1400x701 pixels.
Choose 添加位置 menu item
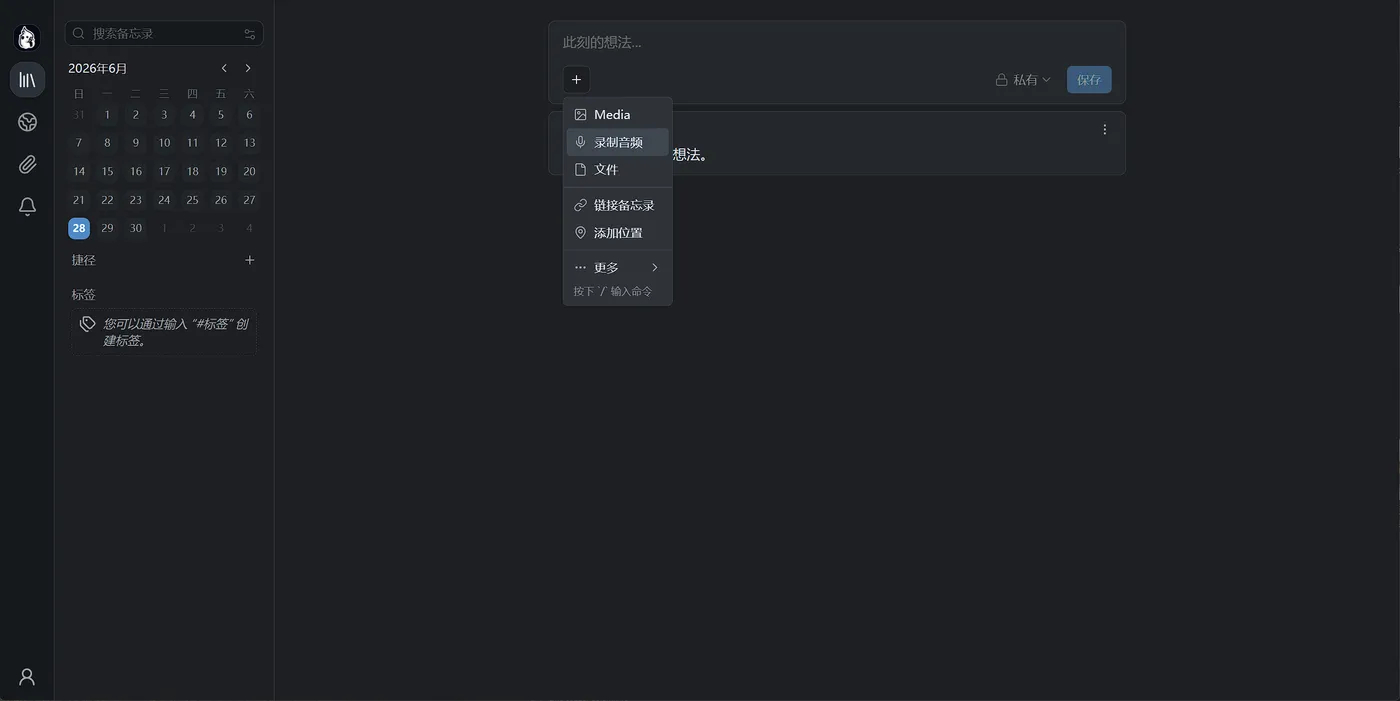click(618, 232)
